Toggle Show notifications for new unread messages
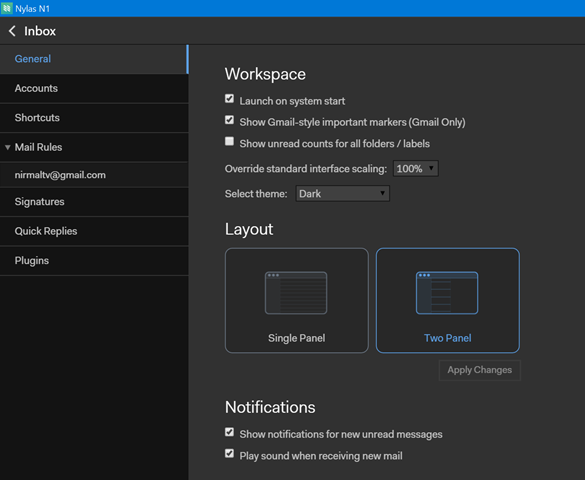 pyautogui.click(x=229, y=432)
